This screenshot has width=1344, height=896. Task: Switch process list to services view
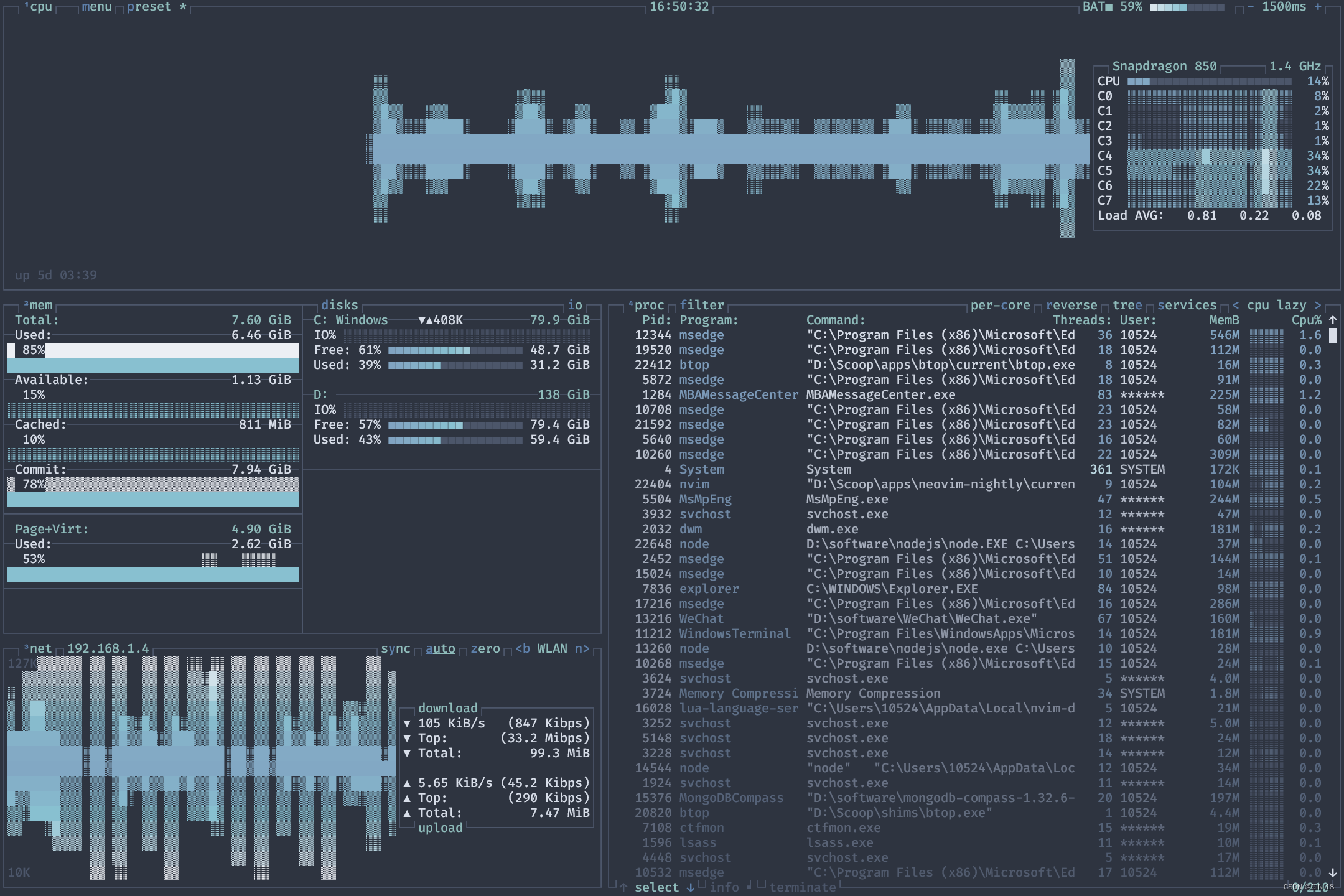(x=1187, y=305)
